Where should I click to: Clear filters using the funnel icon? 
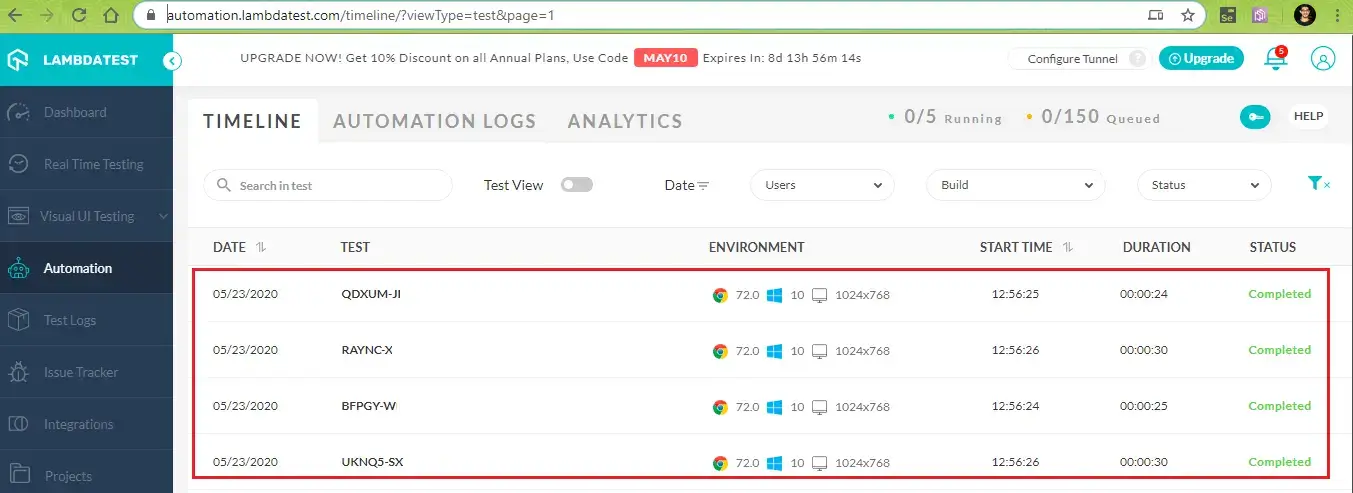(1318, 184)
